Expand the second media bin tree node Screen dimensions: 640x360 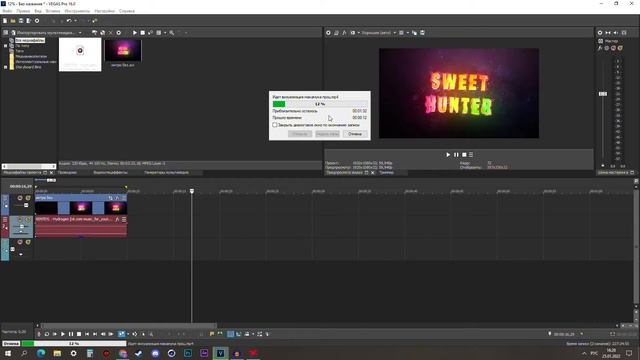[6, 46]
